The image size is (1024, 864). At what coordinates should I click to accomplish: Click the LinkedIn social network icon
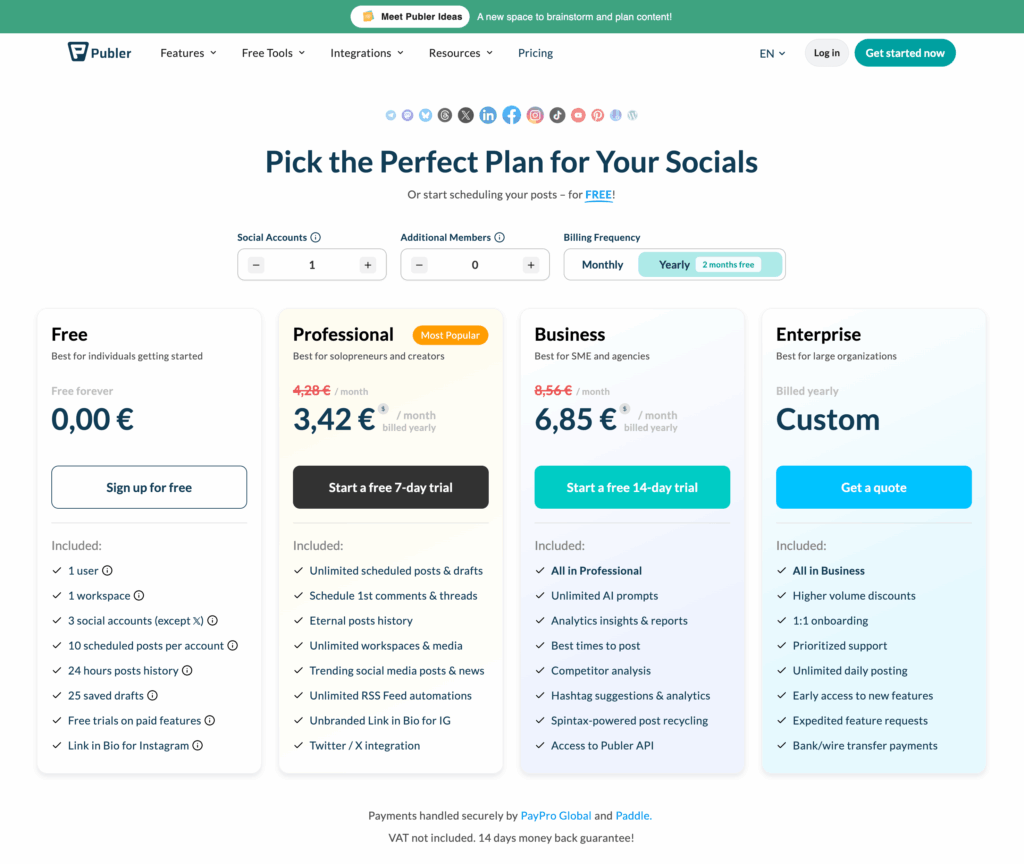(x=487, y=115)
